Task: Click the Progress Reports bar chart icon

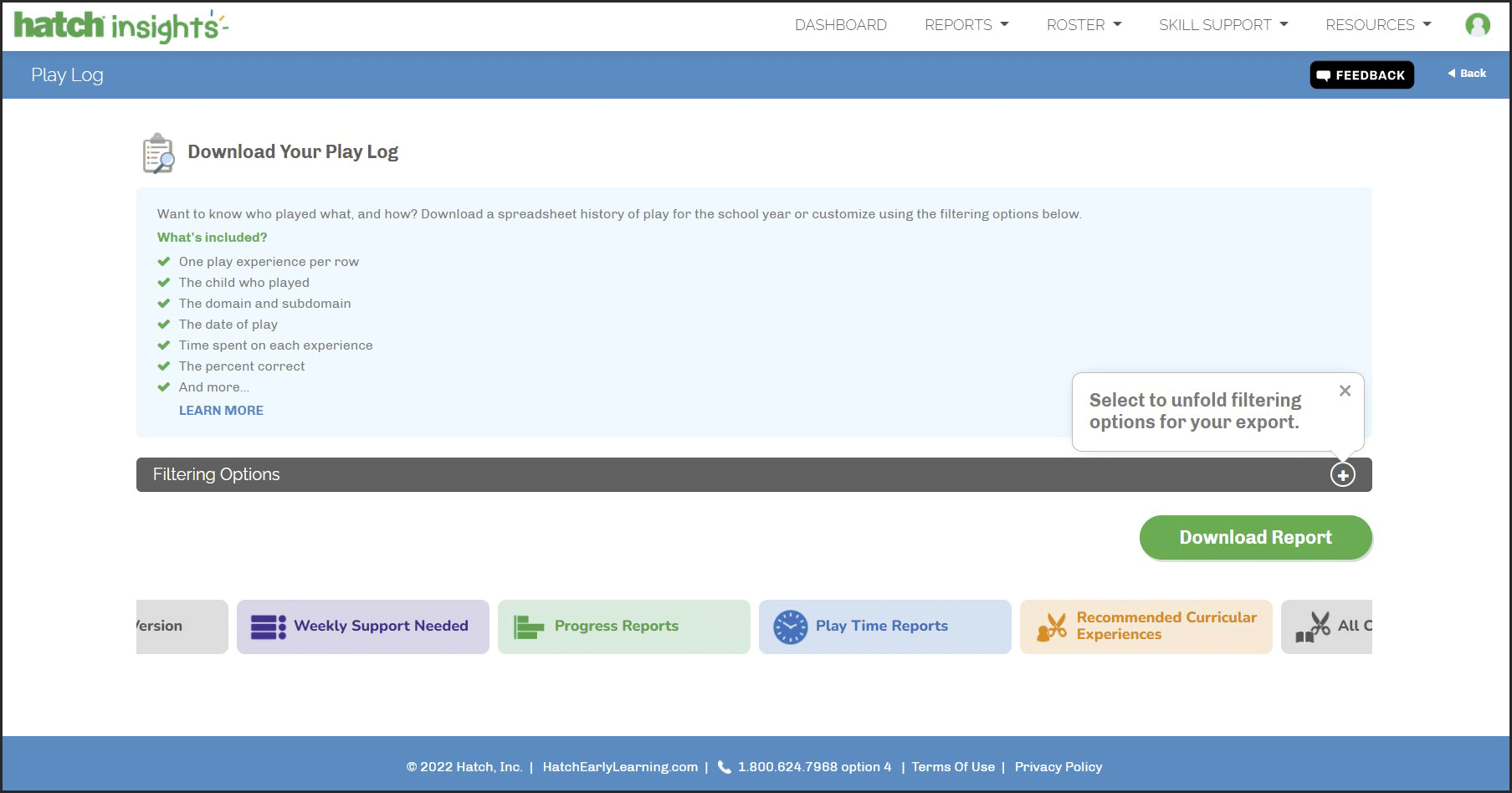Action: (x=528, y=627)
